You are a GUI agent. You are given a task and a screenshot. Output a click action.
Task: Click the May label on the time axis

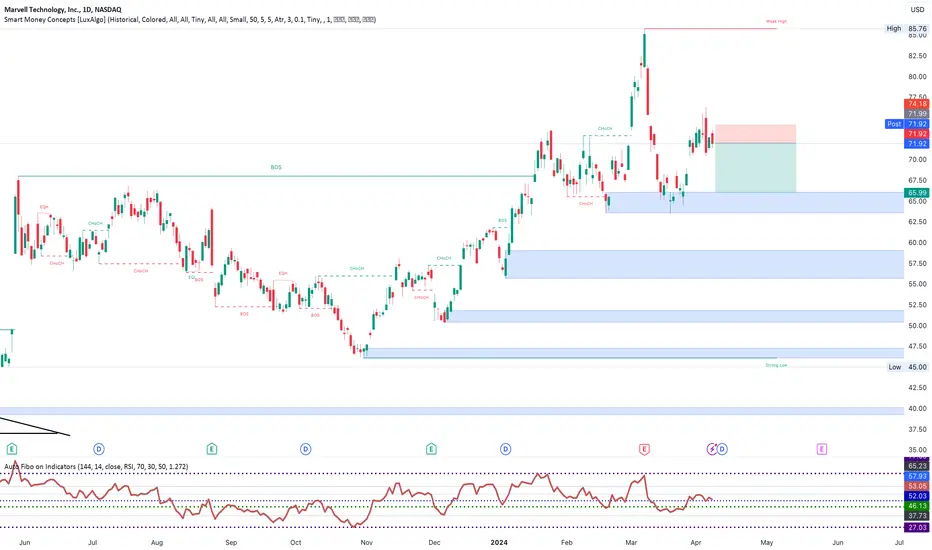click(x=767, y=542)
